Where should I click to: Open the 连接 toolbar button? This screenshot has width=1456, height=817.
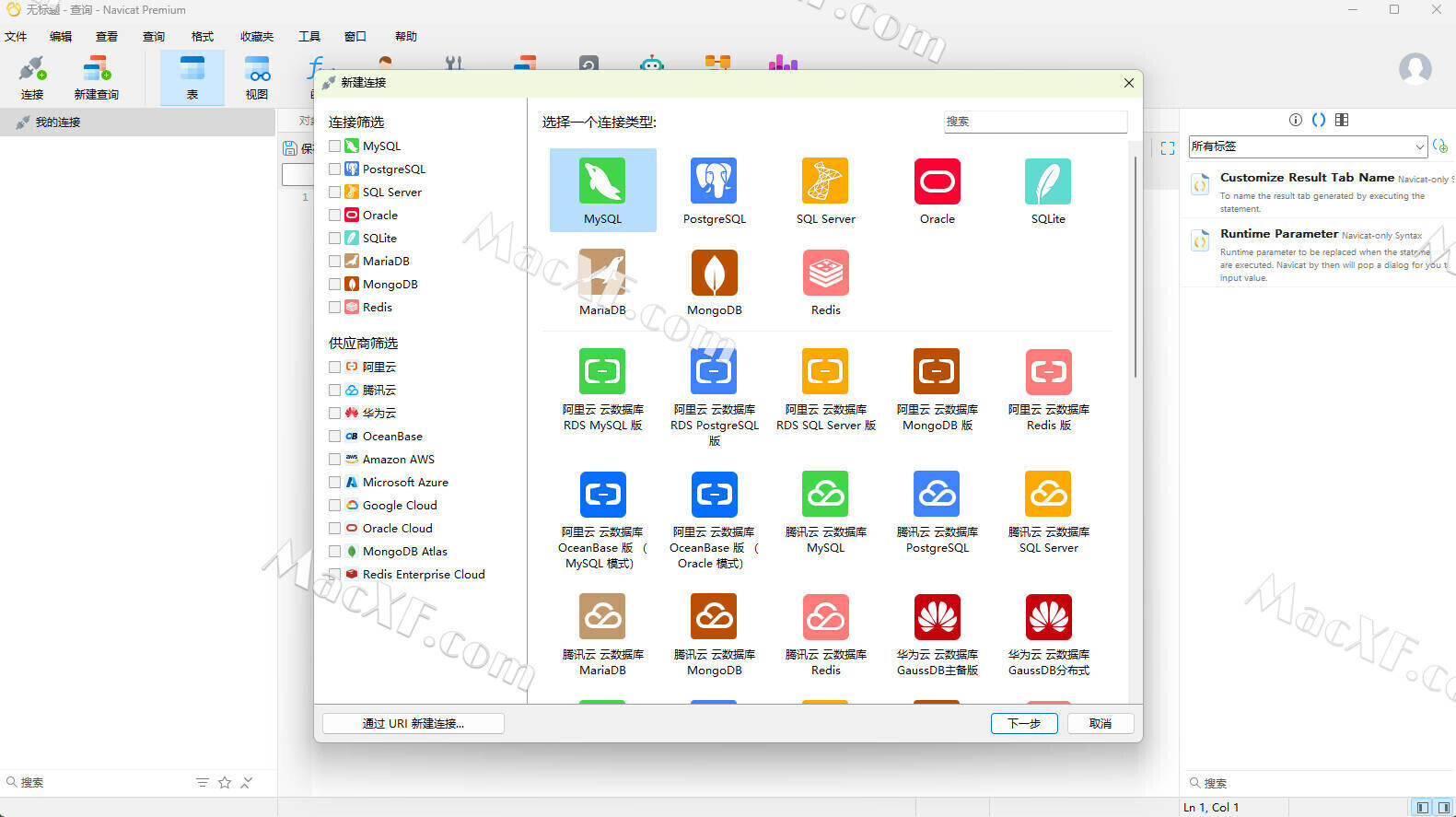coord(32,78)
